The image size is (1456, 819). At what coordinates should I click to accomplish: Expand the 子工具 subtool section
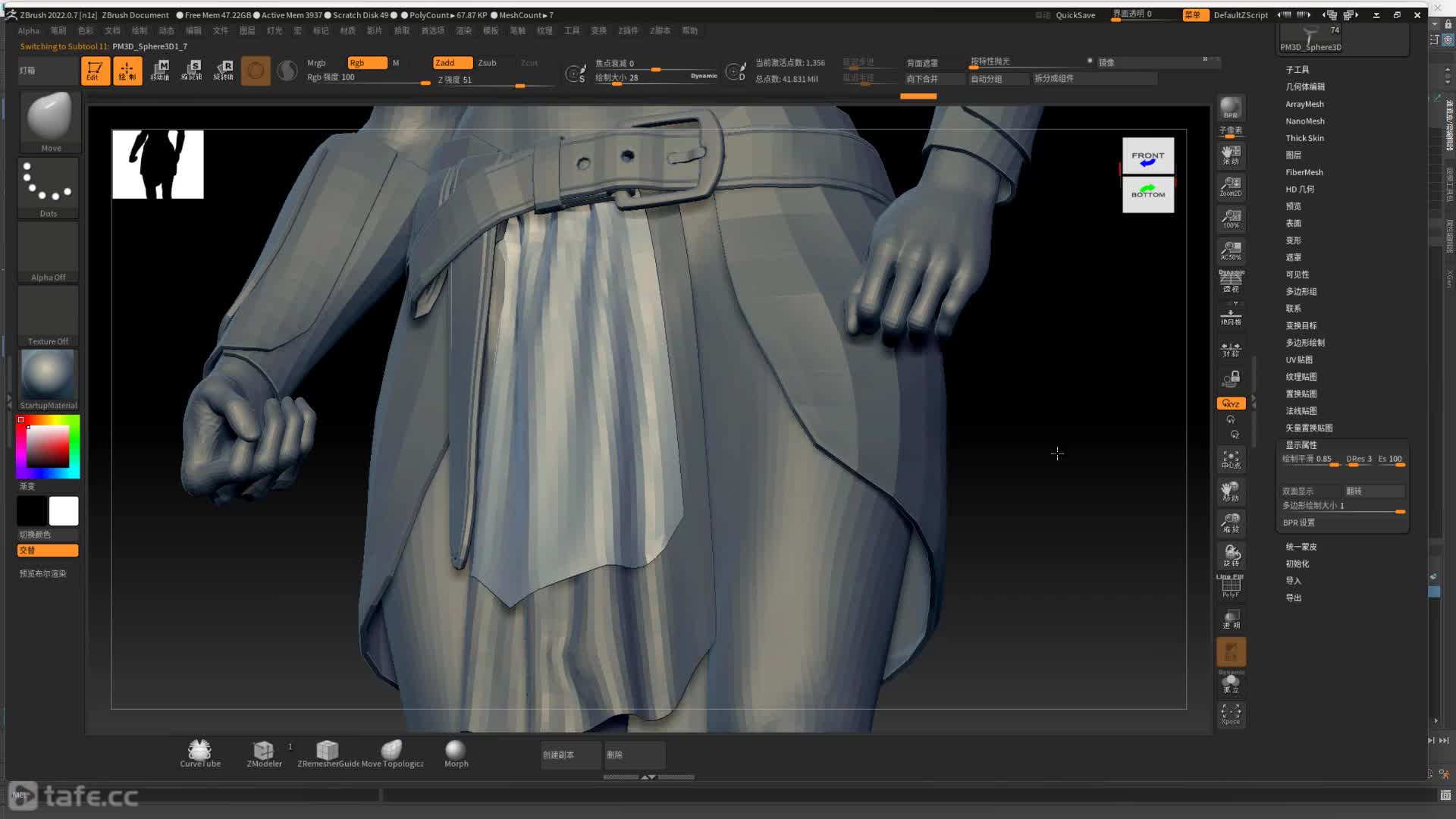1297,70
